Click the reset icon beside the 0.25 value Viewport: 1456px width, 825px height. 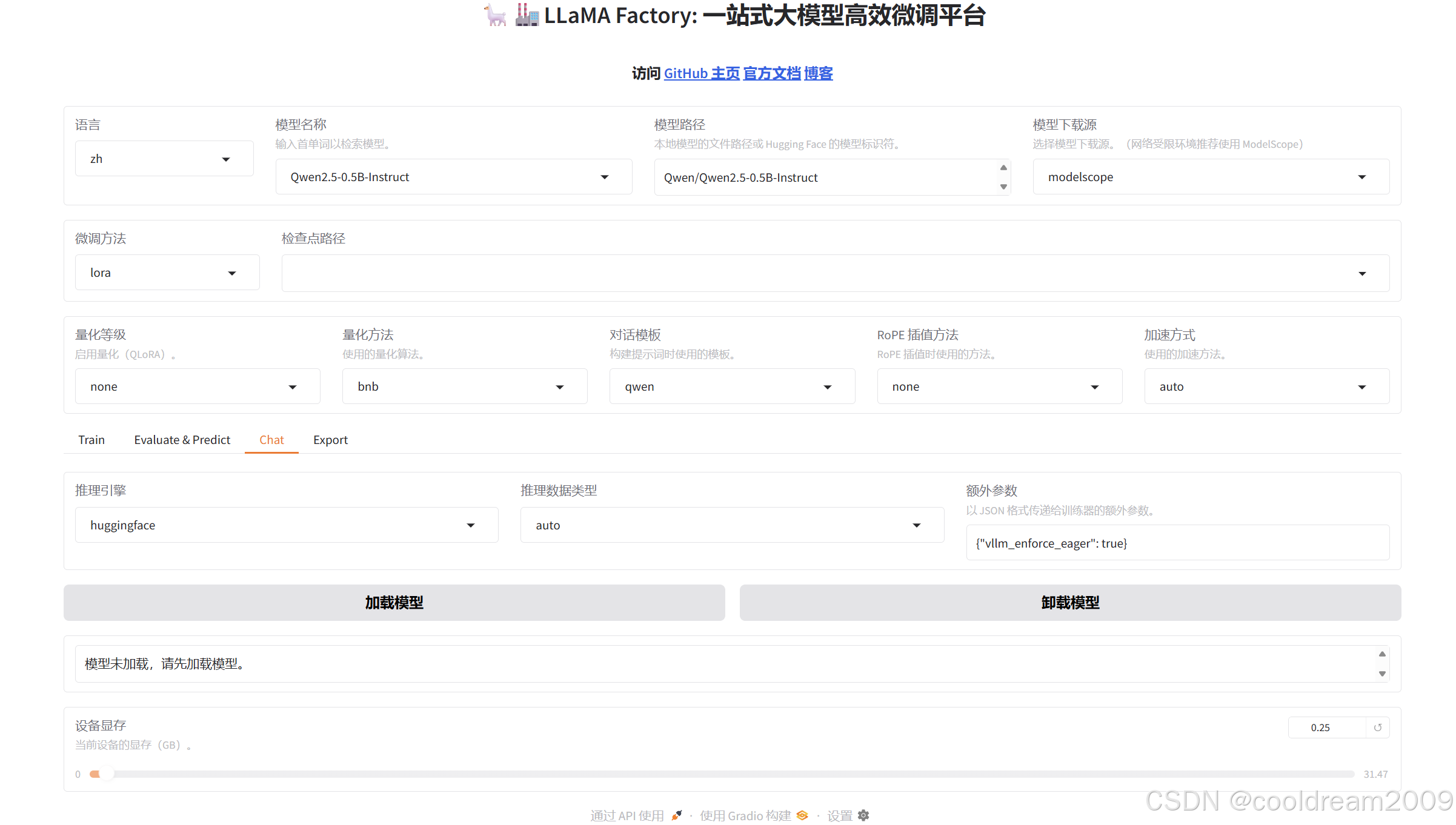[1377, 727]
